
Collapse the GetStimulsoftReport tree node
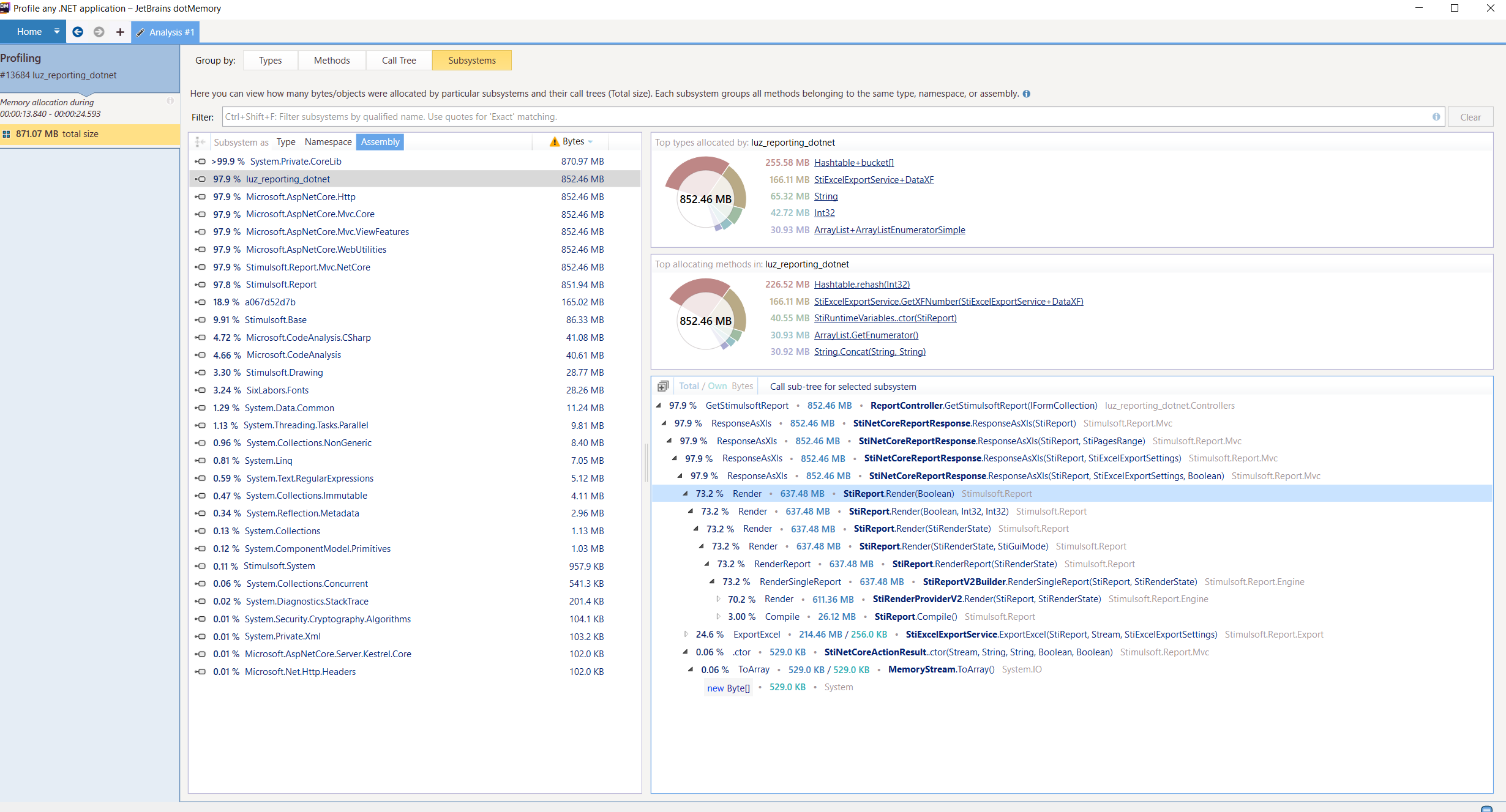point(659,405)
